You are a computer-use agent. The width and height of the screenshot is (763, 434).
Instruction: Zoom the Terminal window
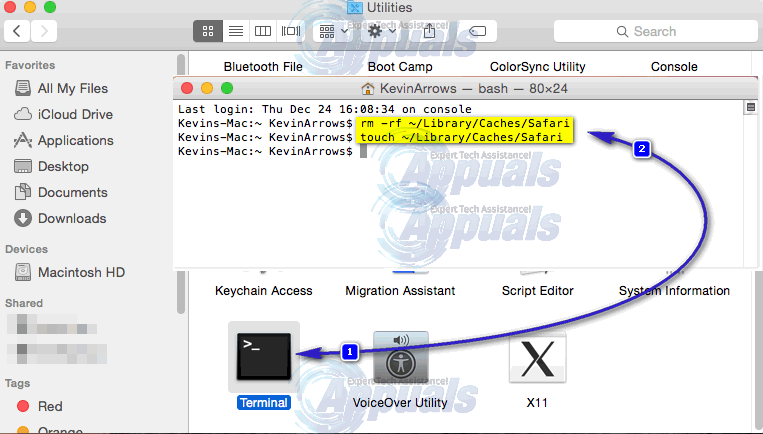click(x=227, y=88)
